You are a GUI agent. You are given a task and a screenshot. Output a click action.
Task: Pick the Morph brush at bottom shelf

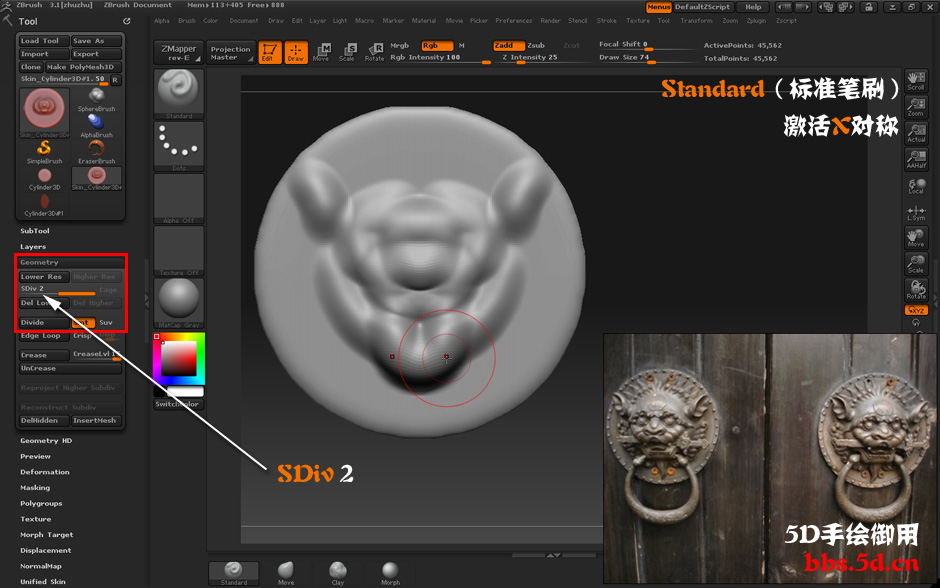390,574
